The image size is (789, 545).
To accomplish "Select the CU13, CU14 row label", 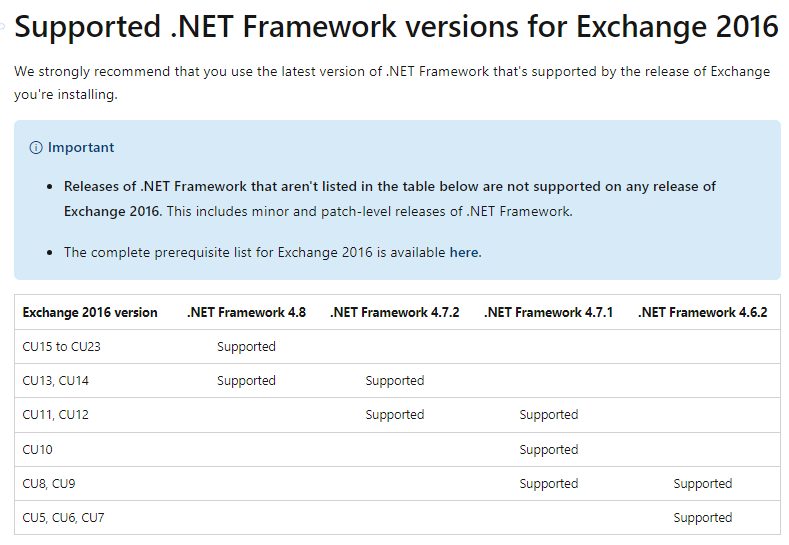I will tap(55, 380).
